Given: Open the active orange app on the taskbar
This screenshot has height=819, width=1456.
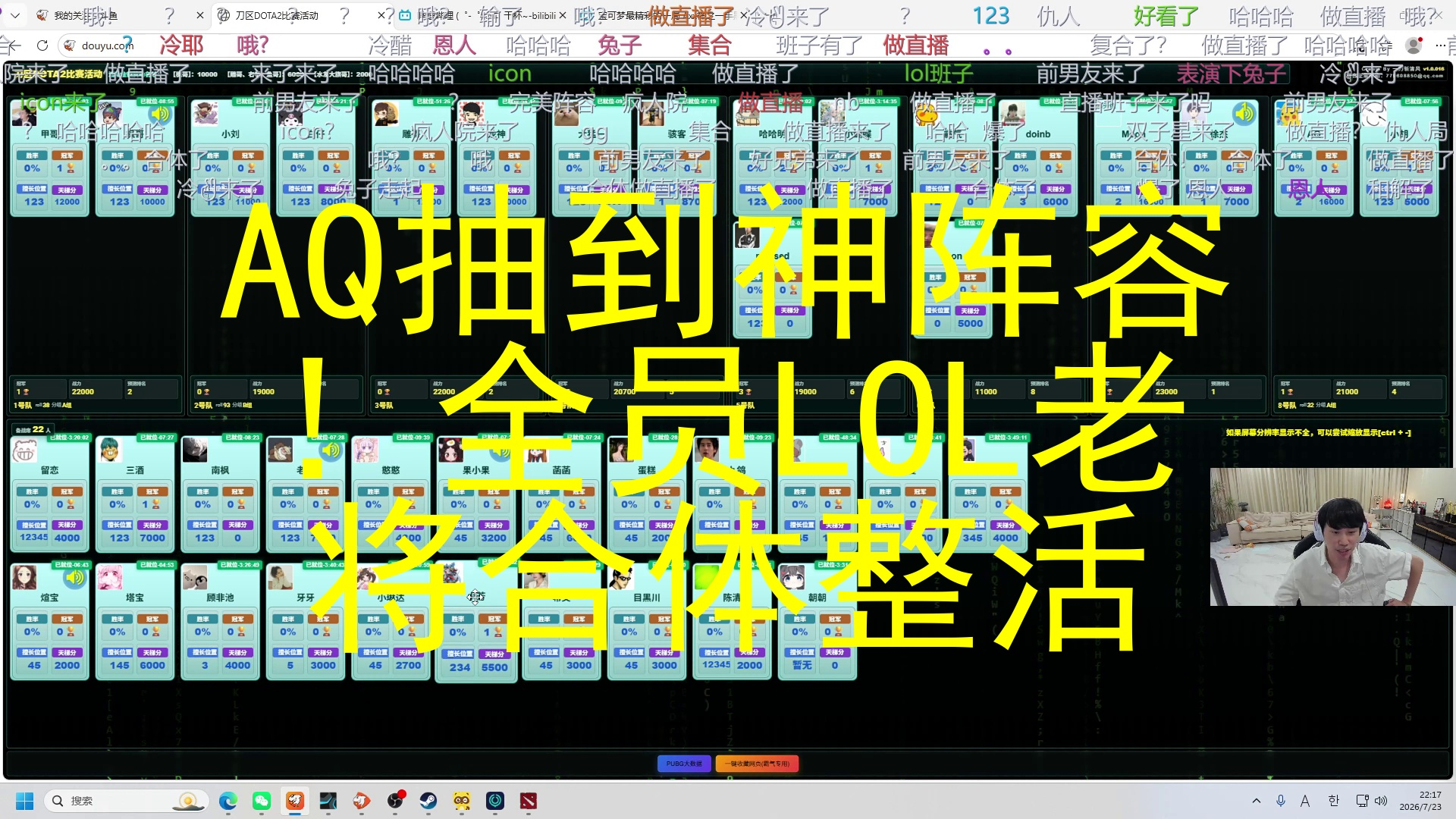Looking at the screenshot, I should click(x=295, y=801).
